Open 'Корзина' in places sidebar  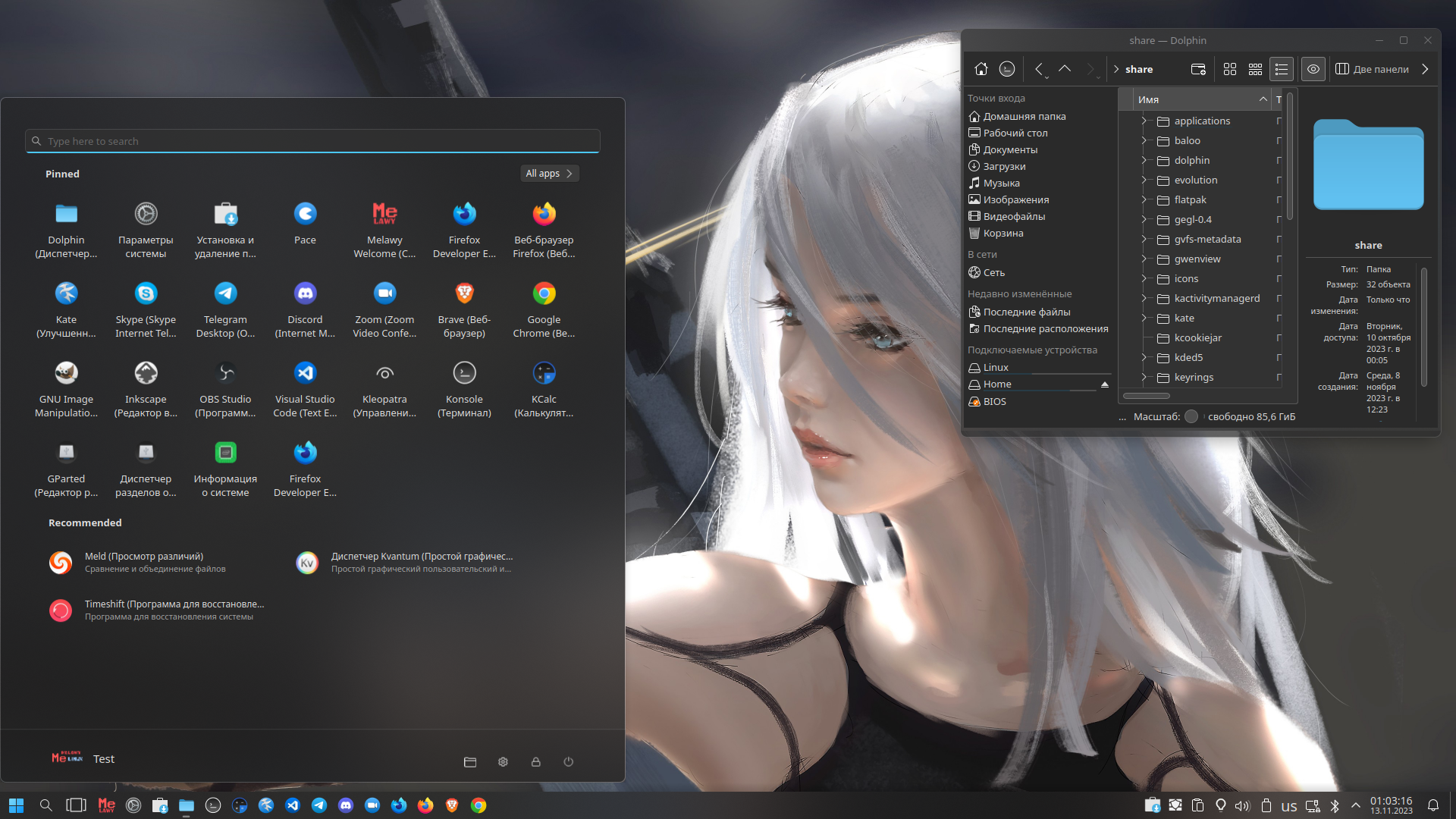click(x=1003, y=233)
